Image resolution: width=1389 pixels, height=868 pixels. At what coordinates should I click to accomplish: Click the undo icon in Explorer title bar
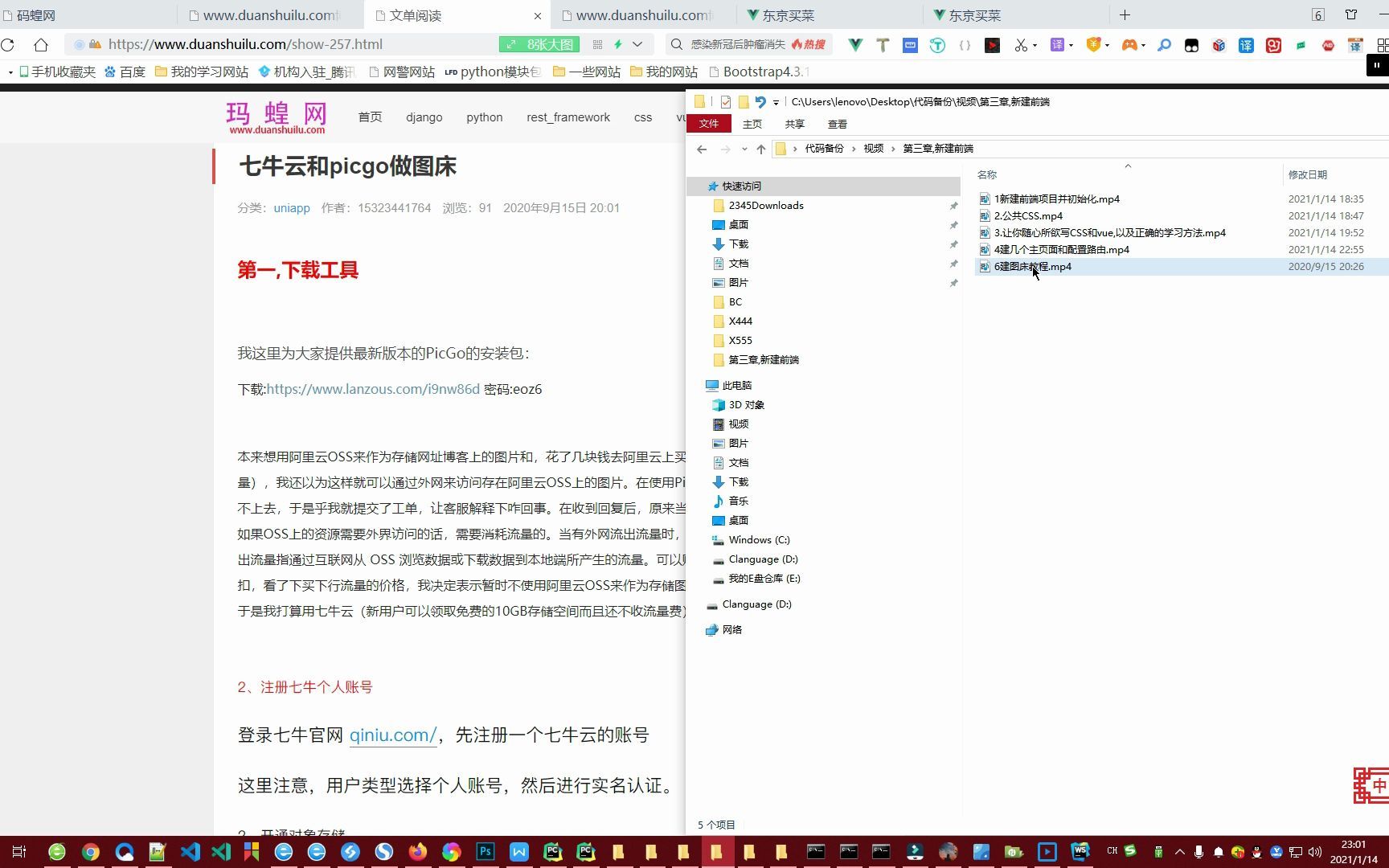click(760, 102)
